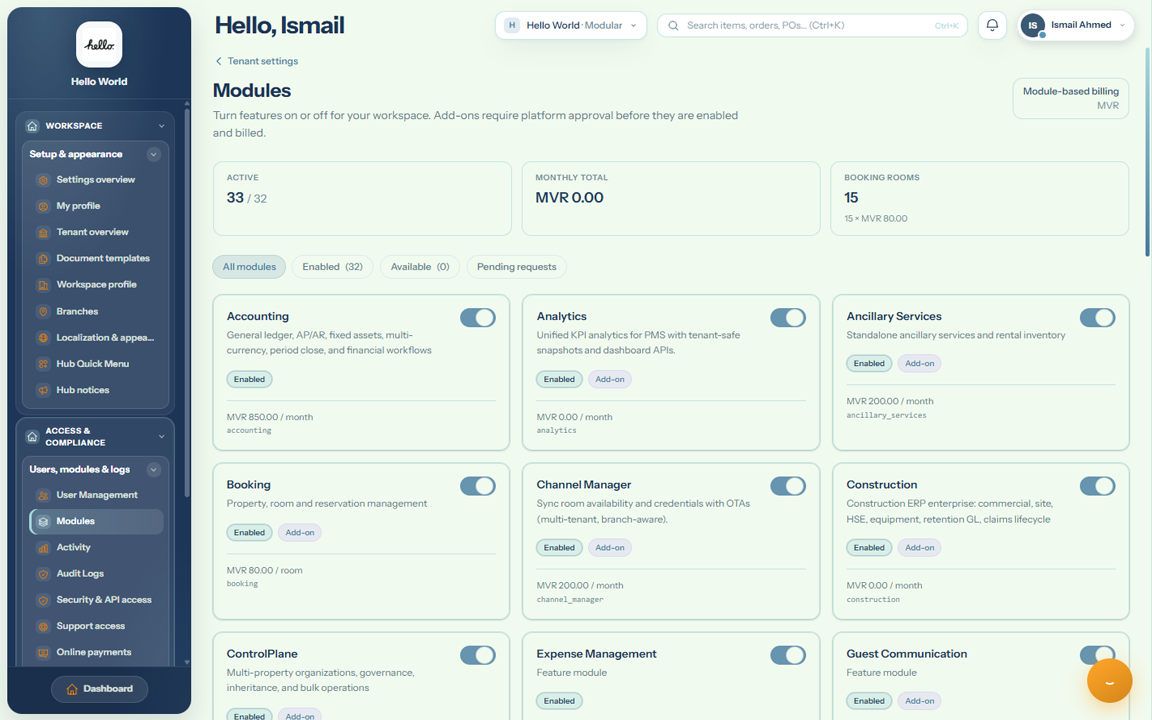Open the Ismail Ahmed account menu arrow
Image resolution: width=1152 pixels, height=720 pixels.
(1122, 26)
